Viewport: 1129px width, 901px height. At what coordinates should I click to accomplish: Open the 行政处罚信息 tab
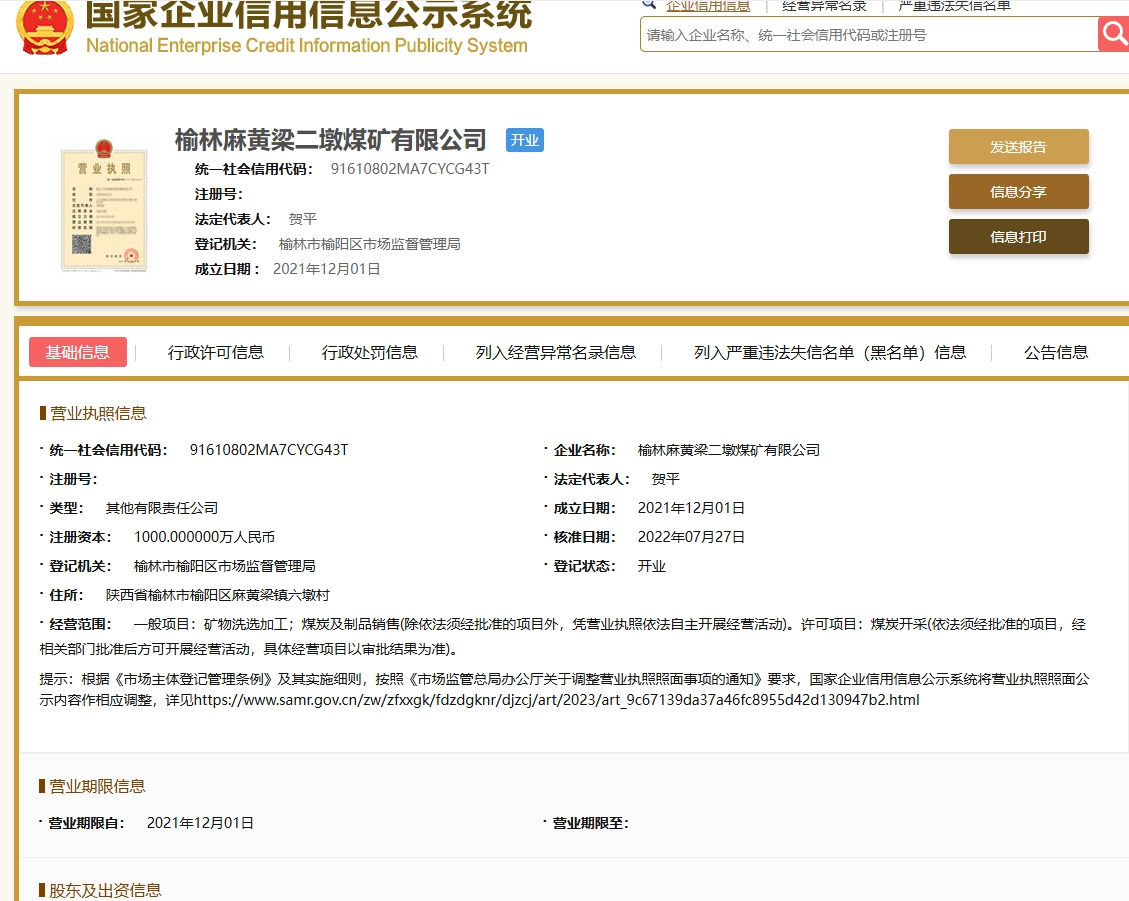pyautogui.click(x=370, y=352)
